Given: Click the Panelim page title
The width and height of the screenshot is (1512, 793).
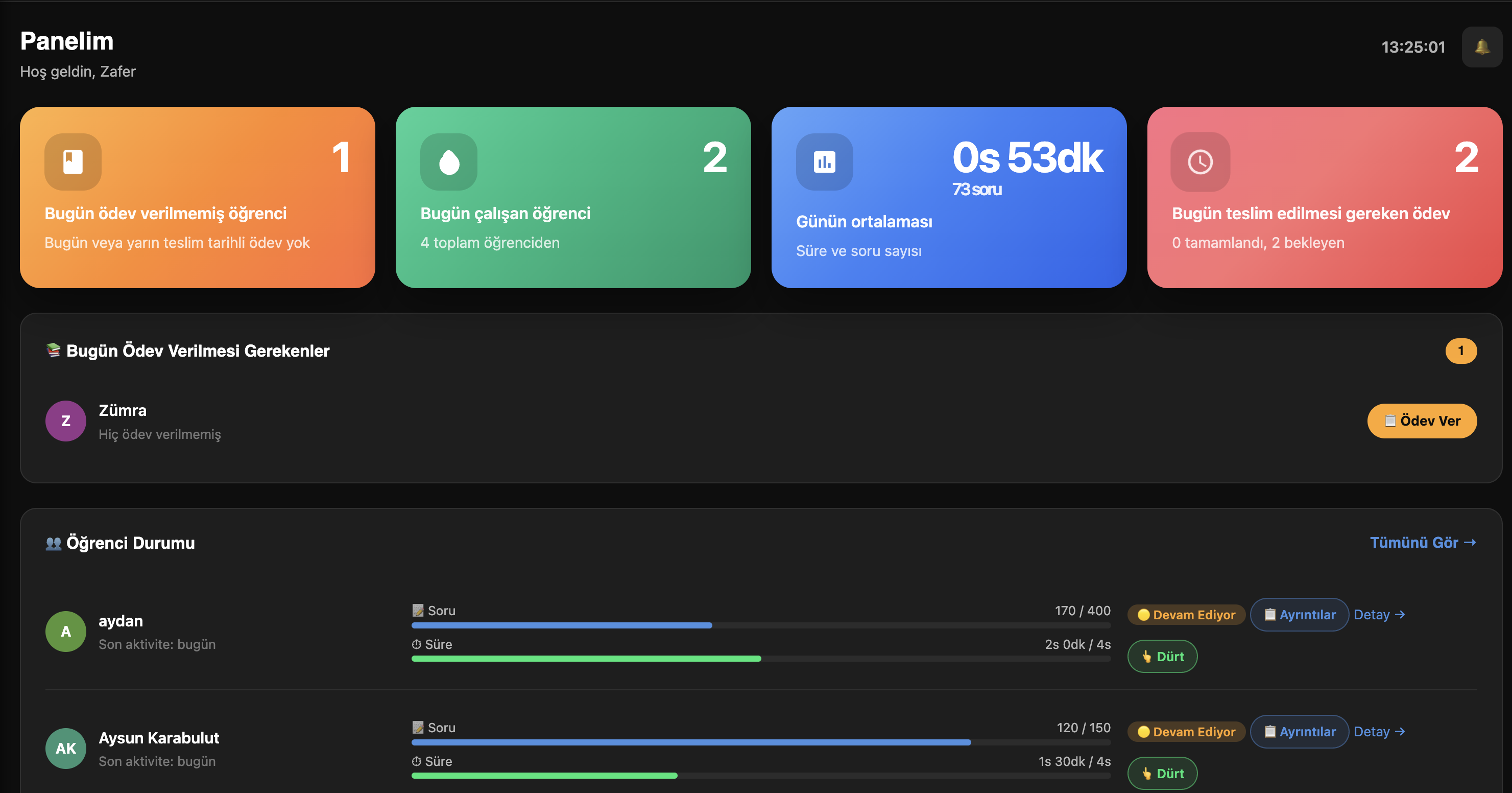Looking at the screenshot, I should 67,41.
